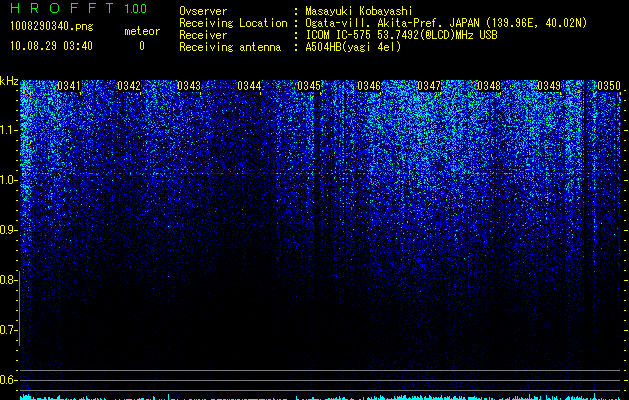
Task: Click the 0348 time marker
Action: pos(489,86)
